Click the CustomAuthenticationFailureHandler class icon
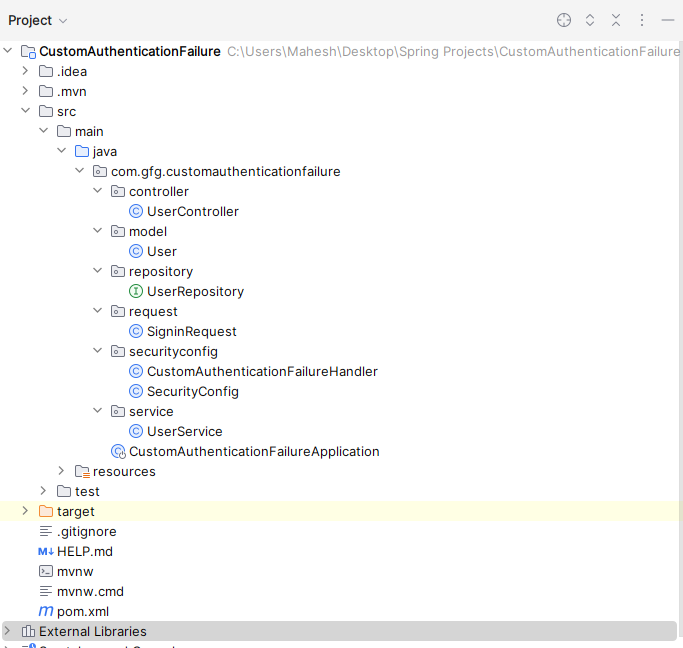683x648 pixels. click(136, 371)
